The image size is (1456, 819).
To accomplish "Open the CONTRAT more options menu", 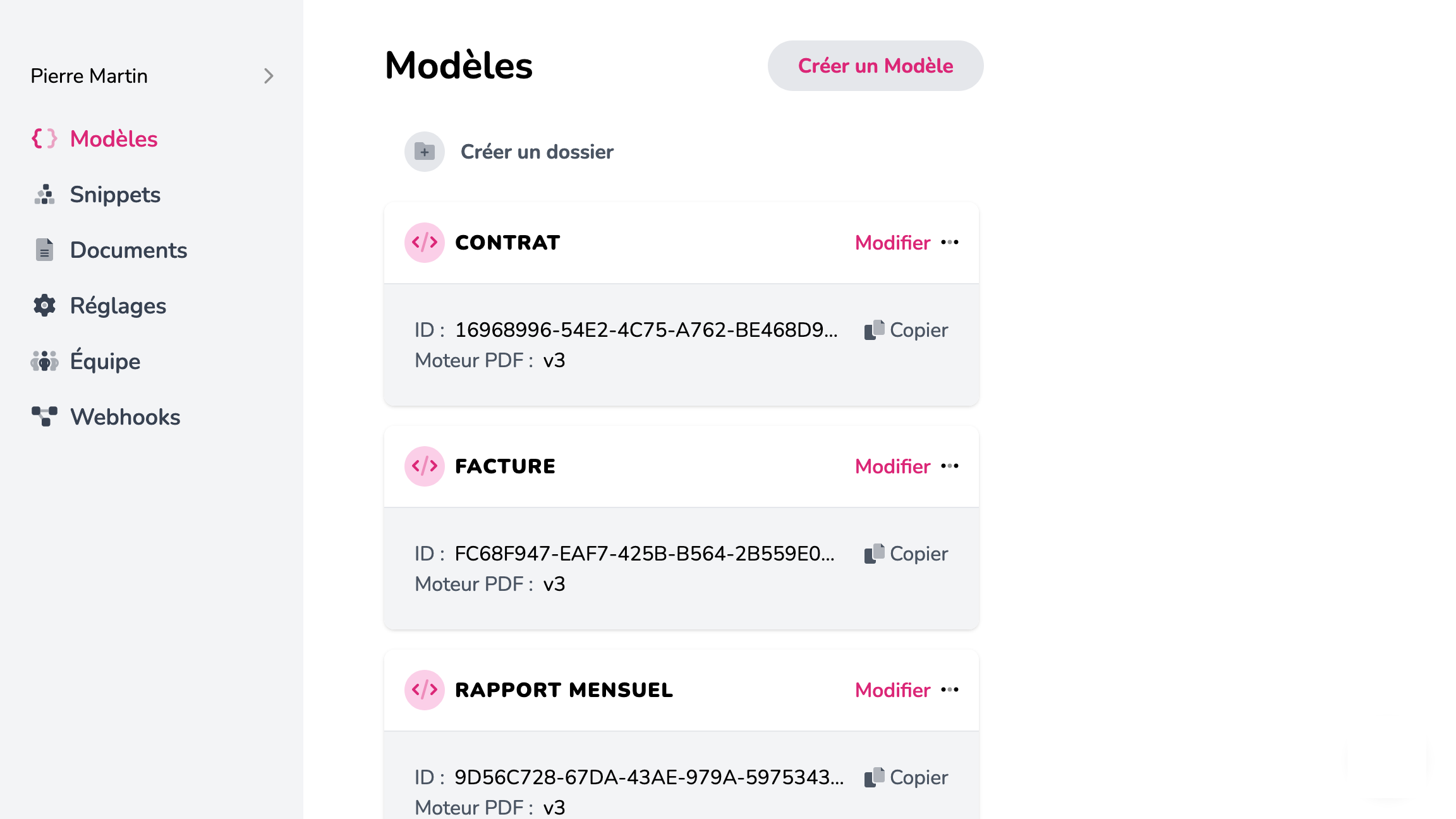I will [x=950, y=243].
